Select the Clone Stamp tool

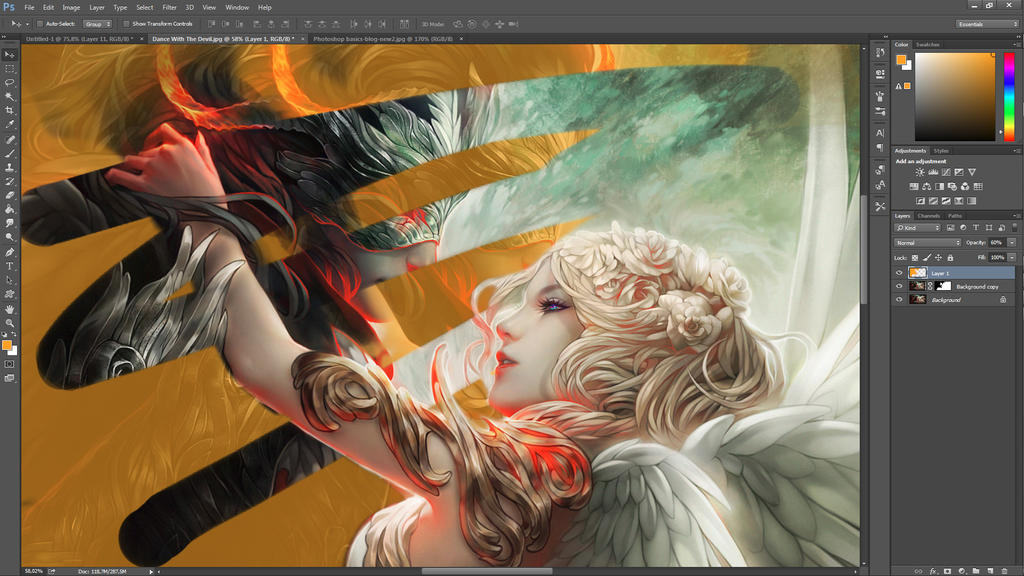click(x=9, y=167)
